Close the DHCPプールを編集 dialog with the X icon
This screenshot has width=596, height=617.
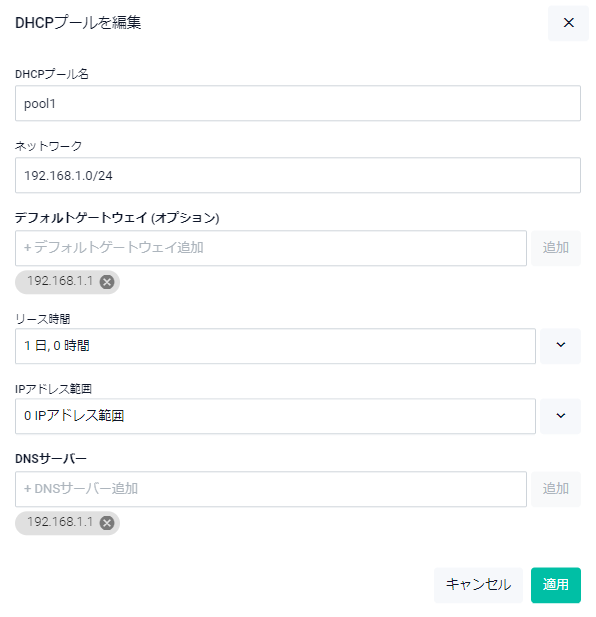click(x=568, y=23)
